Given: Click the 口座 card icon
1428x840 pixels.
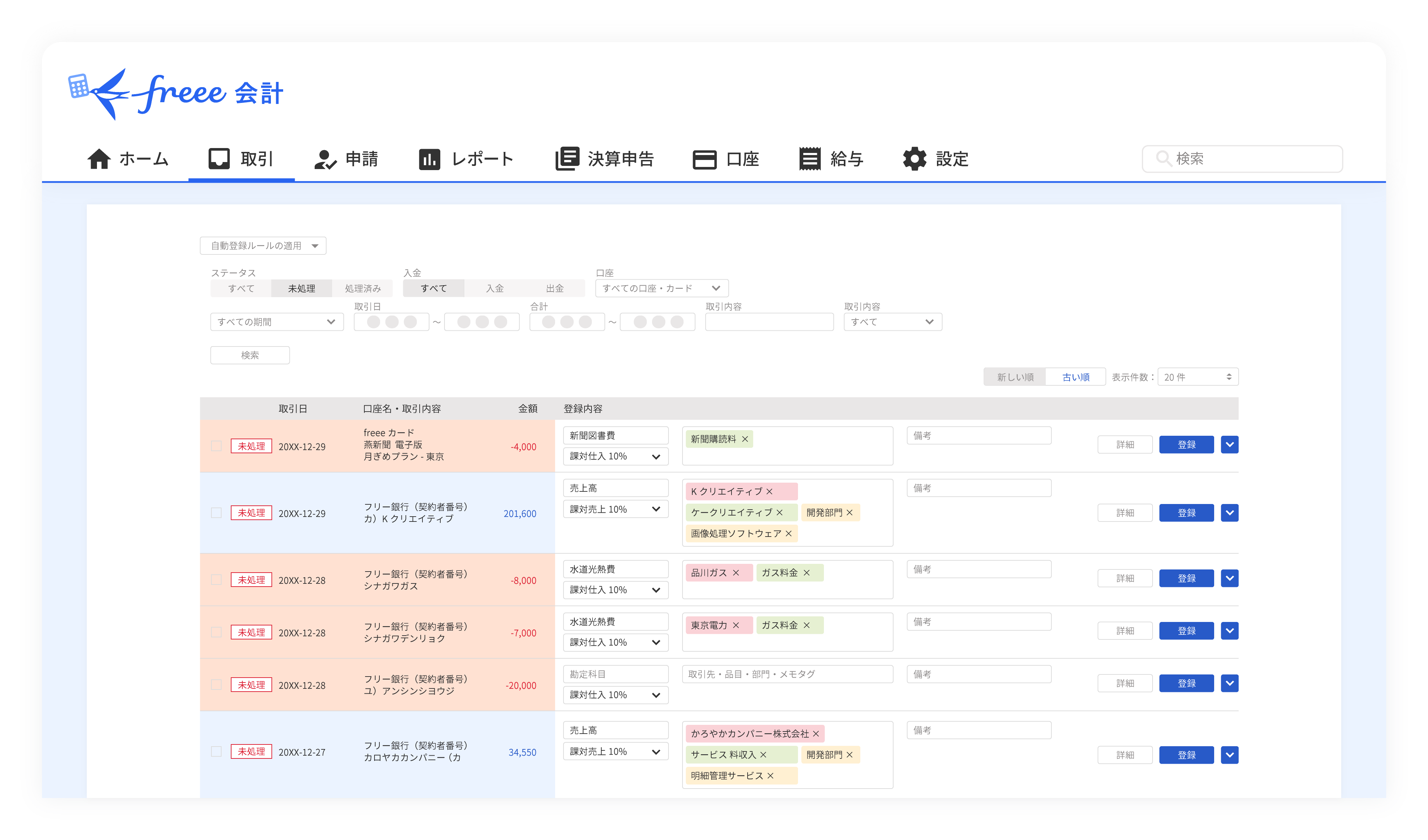Looking at the screenshot, I should [x=704, y=159].
